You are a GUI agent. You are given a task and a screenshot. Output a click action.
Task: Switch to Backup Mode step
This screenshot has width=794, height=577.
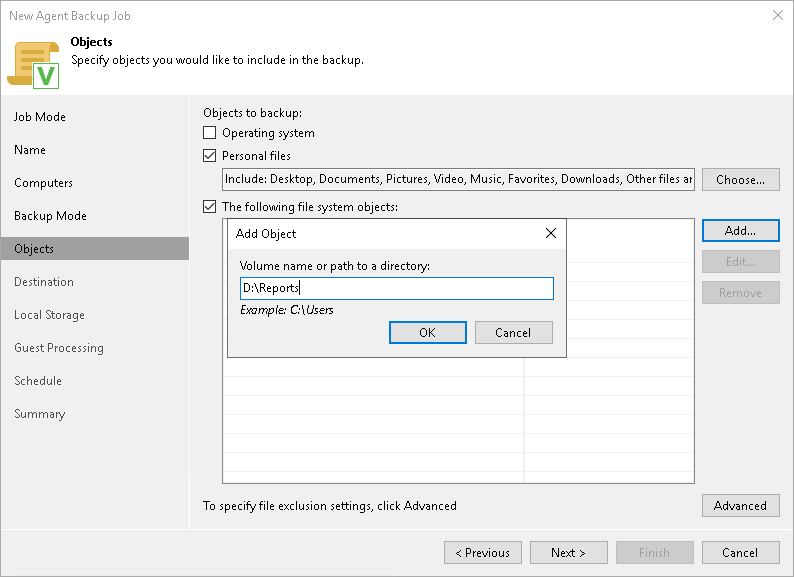50,216
